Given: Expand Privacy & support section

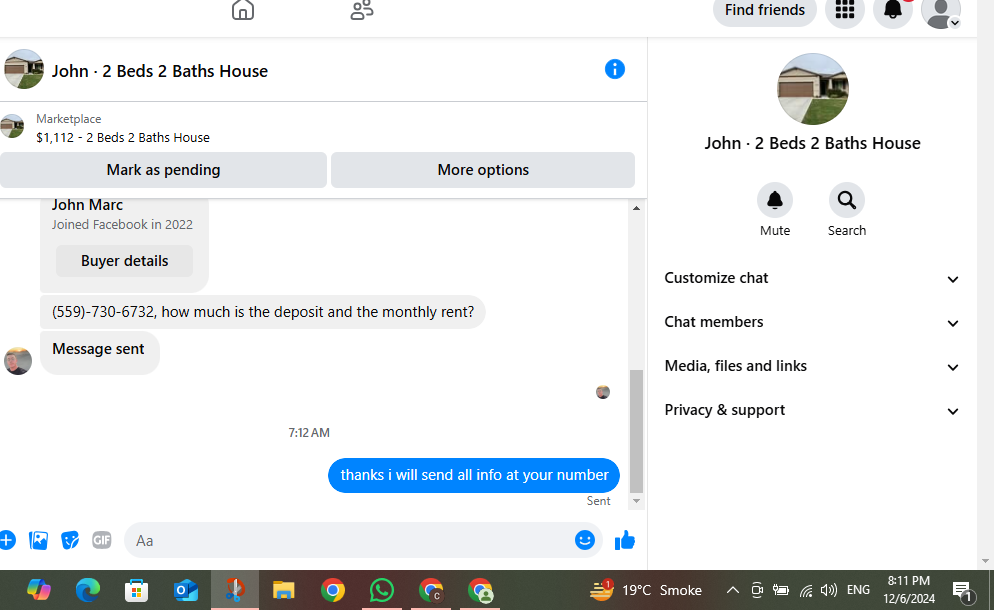Looking at the screenshot, I should click(x=811, y=410).
